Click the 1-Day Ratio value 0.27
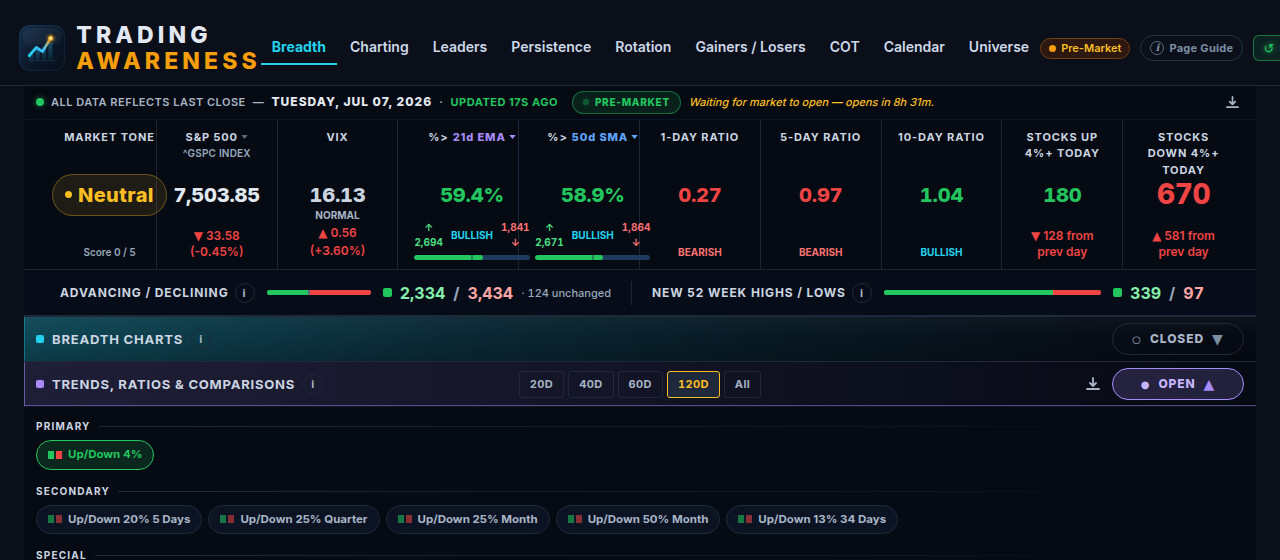 [700, 195]
